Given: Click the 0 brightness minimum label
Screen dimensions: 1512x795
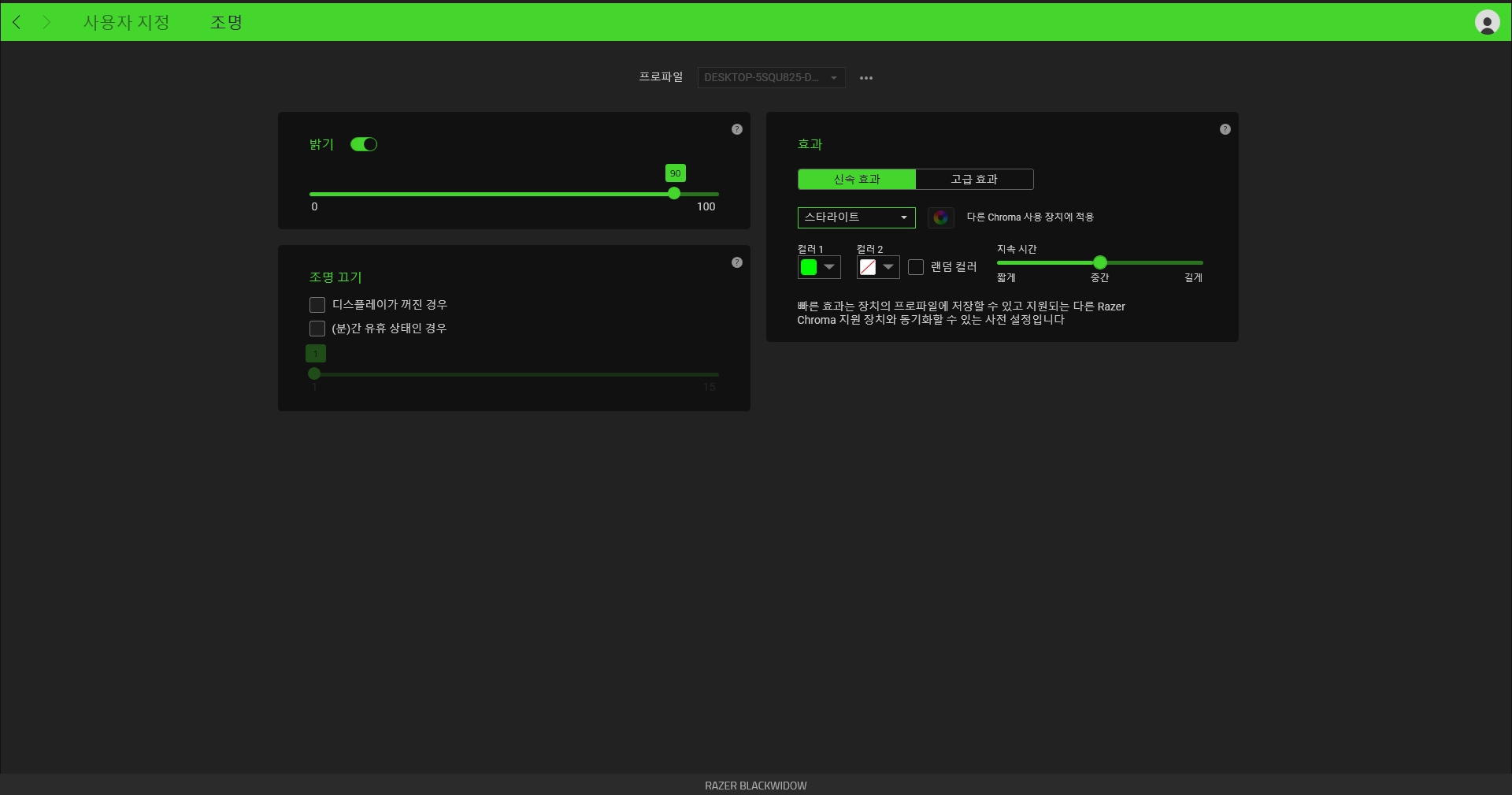Looking at the screenshot, I should pyautogui.click(x=314, y=206).
